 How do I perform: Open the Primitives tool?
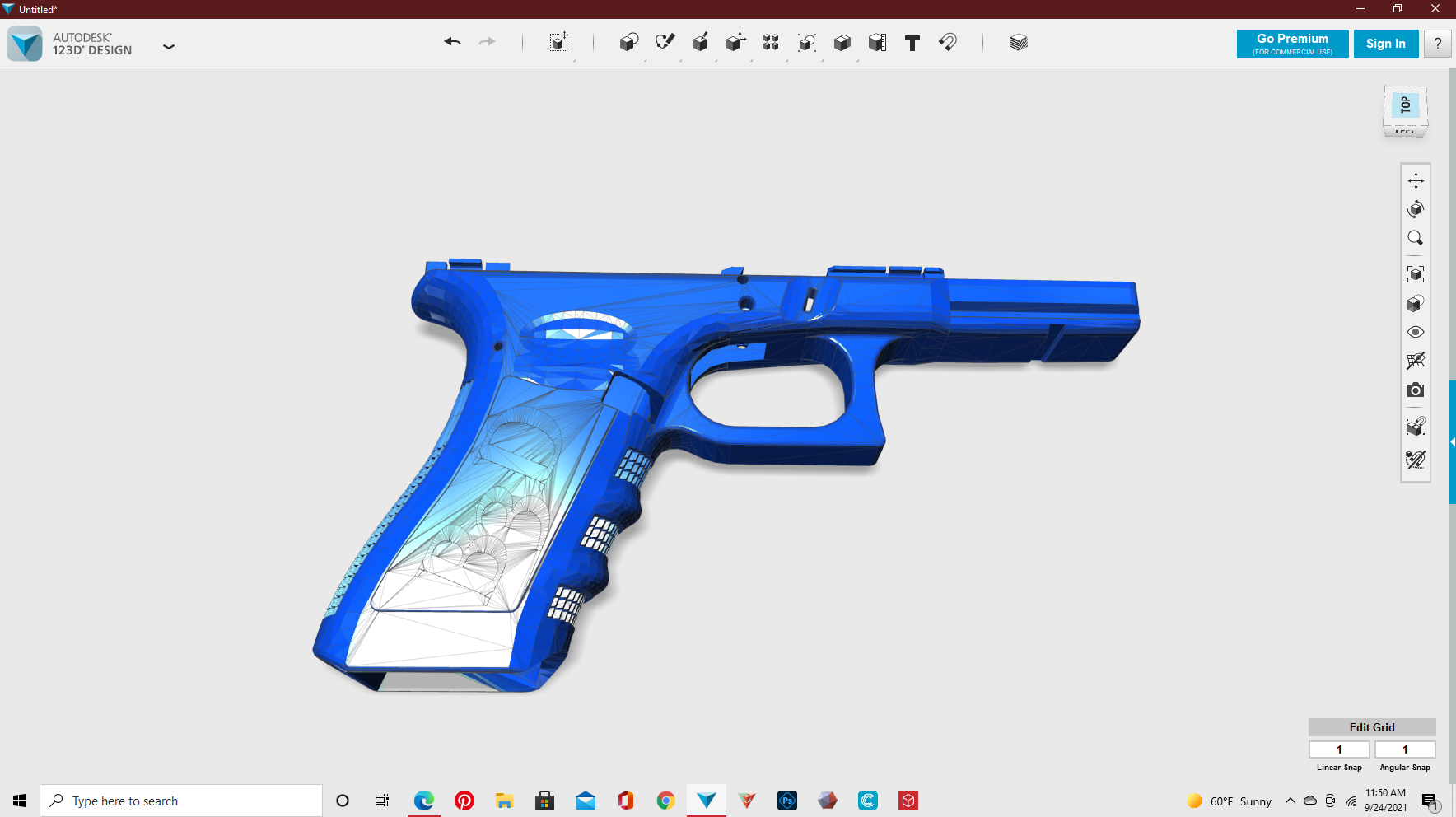[628, 43]
